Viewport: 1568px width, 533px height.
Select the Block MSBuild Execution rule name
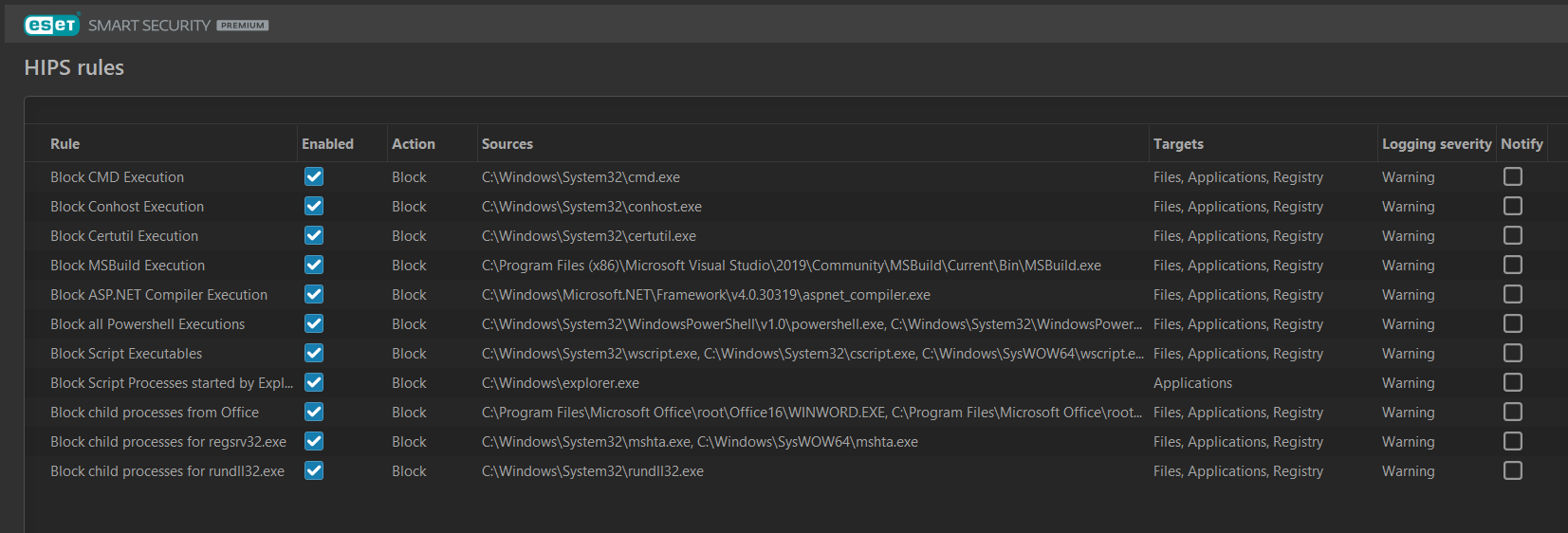[127, 266]
